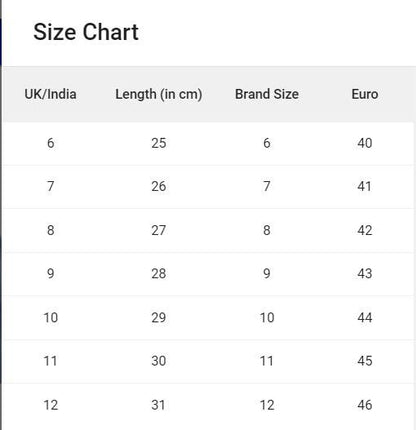Image resolution: width=416 pixels, height=430 pixels.
Task: Select the UK/India column header
Action: [50, 94]
